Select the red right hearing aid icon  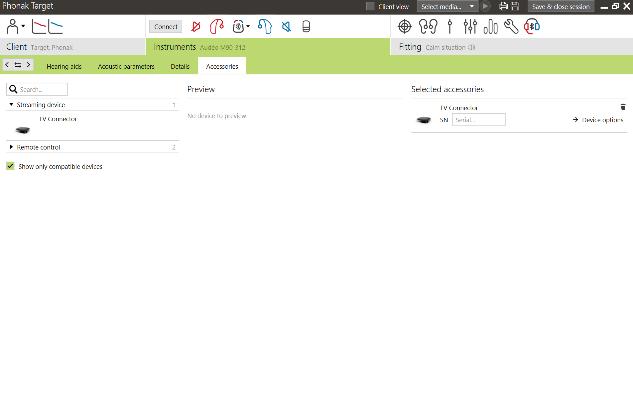[216, 27]
